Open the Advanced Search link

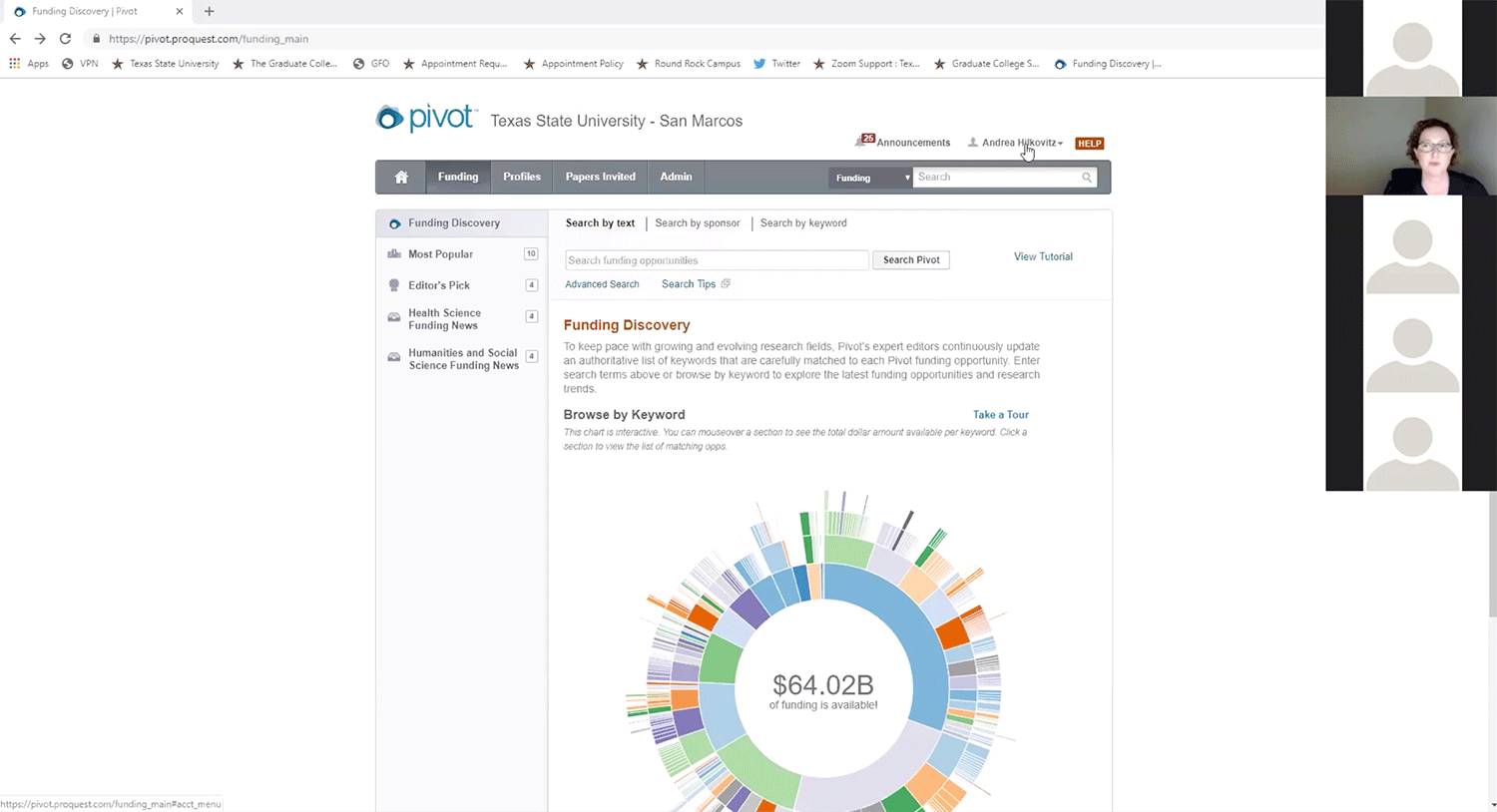pos(602,284)
